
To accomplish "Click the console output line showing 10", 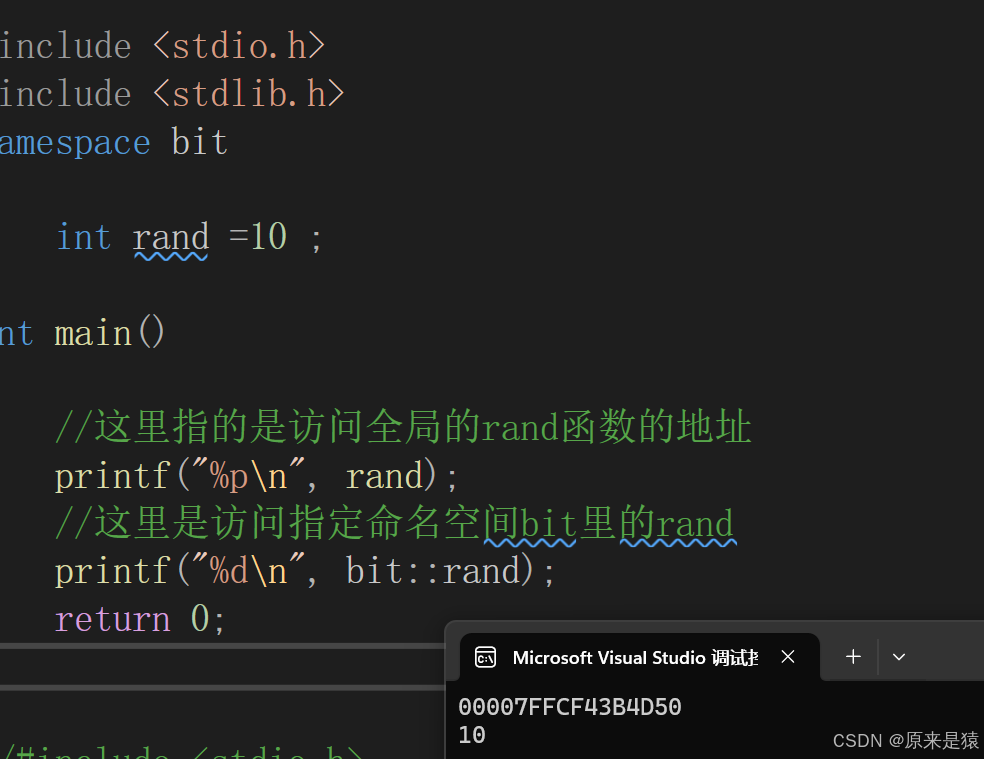I will point(472,735).
